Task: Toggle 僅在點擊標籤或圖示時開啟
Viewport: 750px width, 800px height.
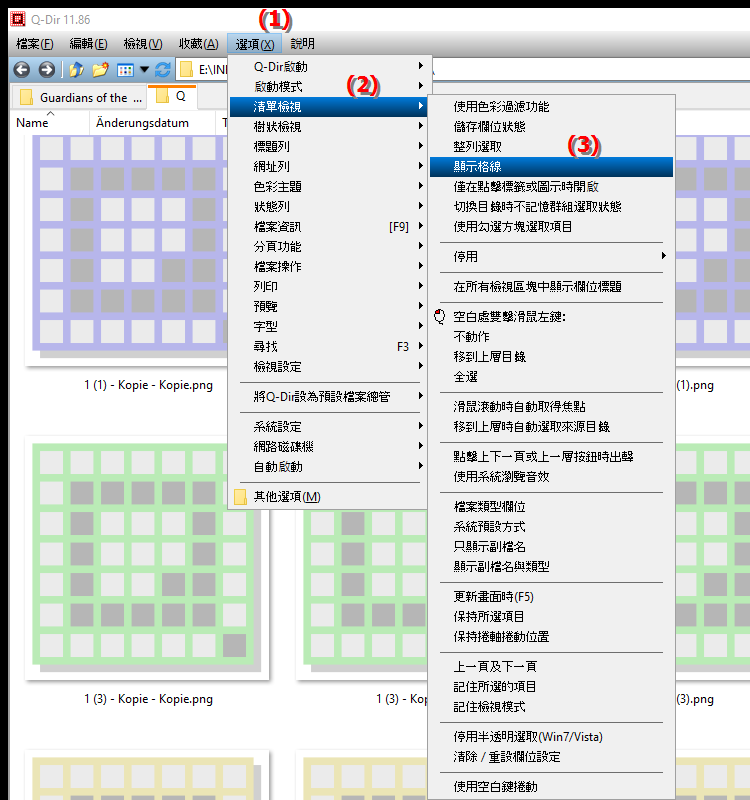Action: pos(551,187)
